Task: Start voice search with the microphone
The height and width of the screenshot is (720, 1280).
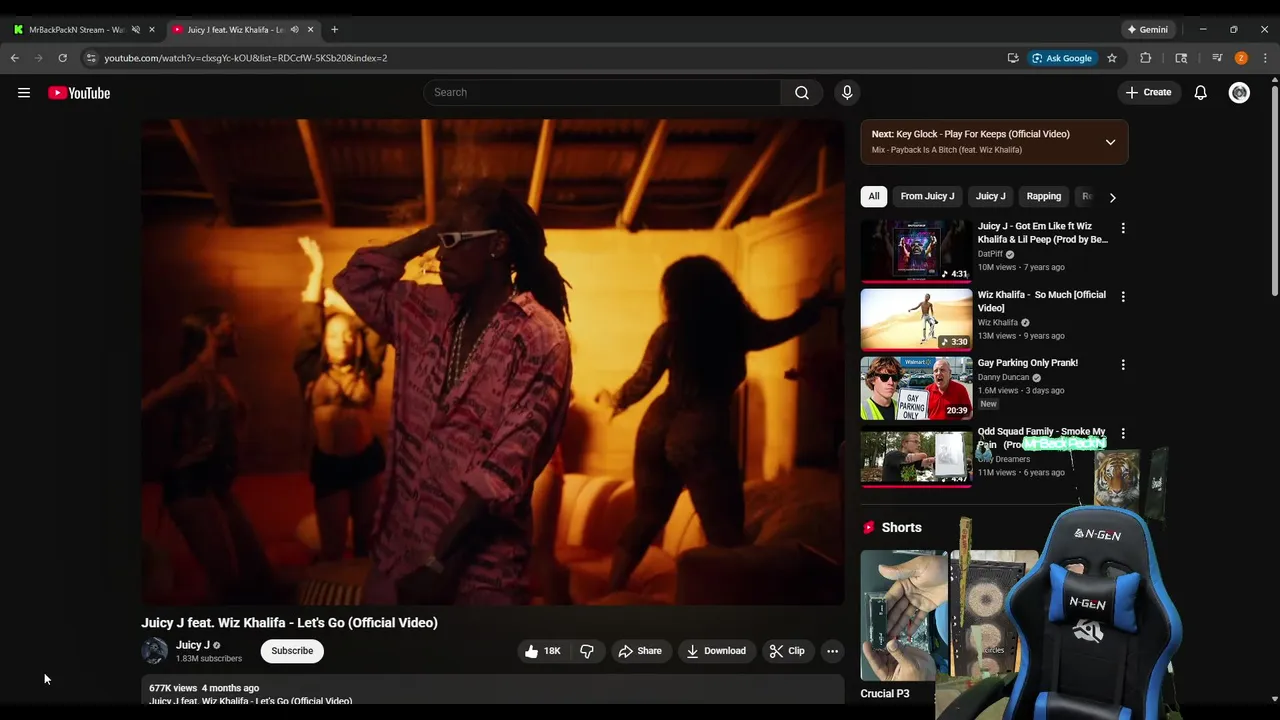Action: point(847,92)
